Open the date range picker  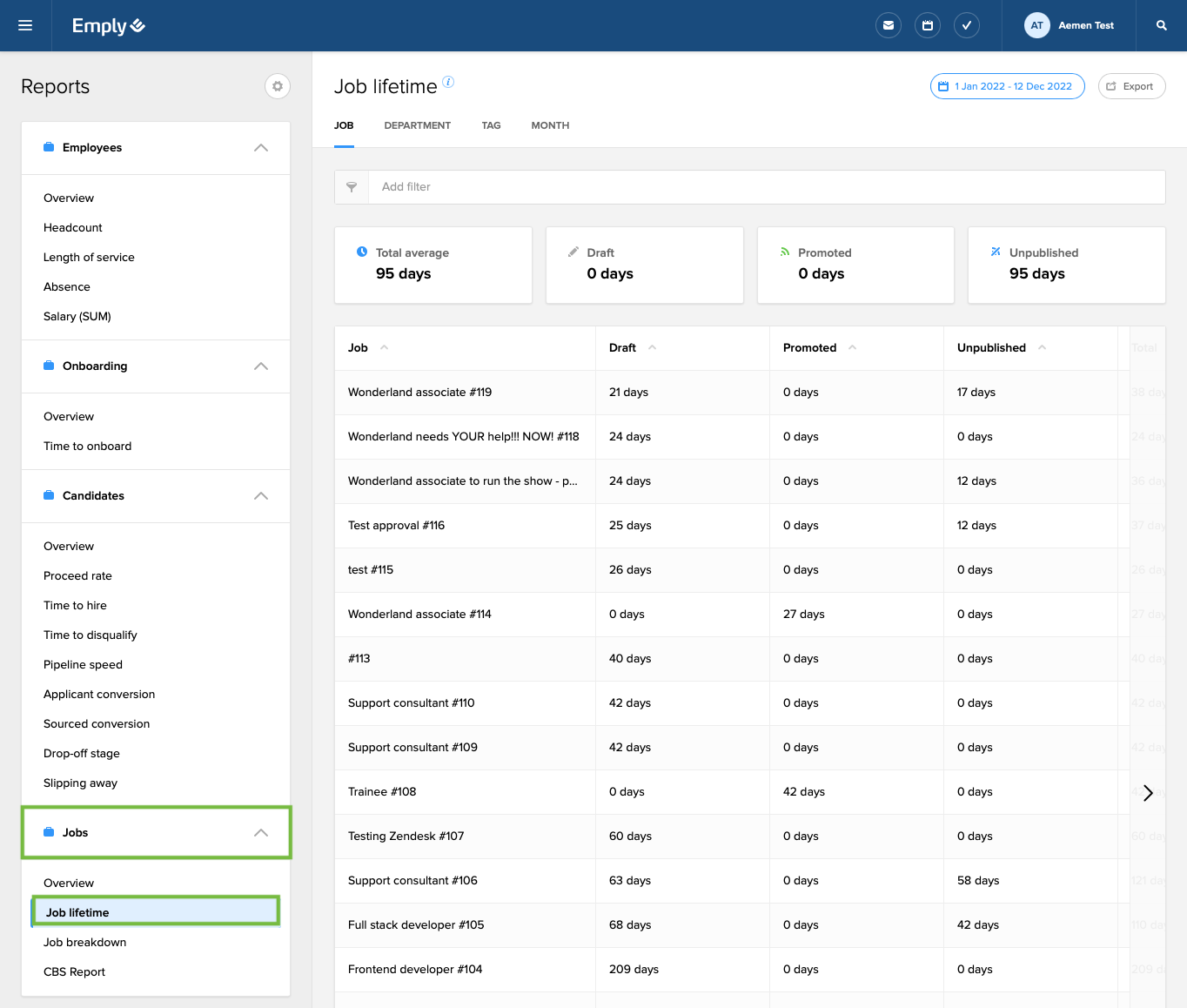(x=1007, y=86)
